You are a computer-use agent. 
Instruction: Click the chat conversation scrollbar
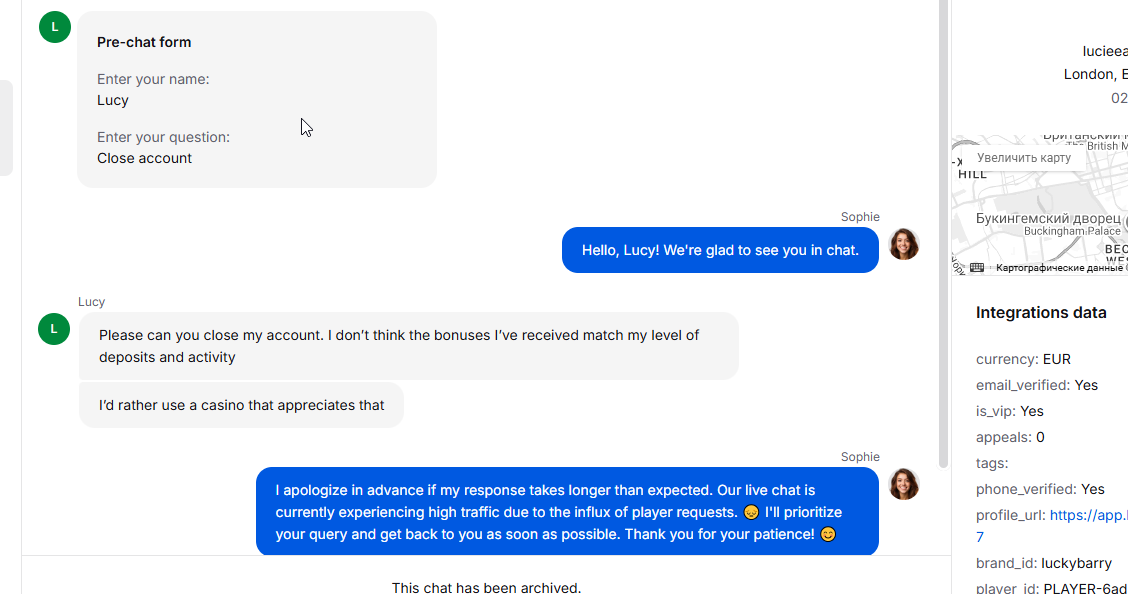[943, 230]
